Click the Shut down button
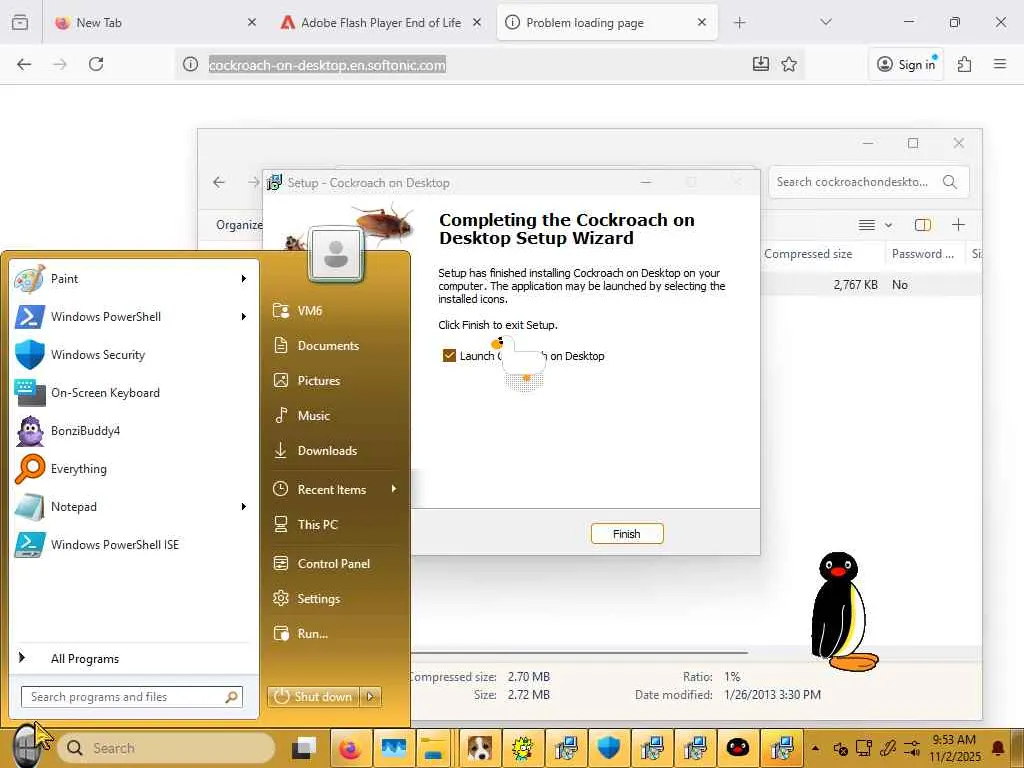 314,696
